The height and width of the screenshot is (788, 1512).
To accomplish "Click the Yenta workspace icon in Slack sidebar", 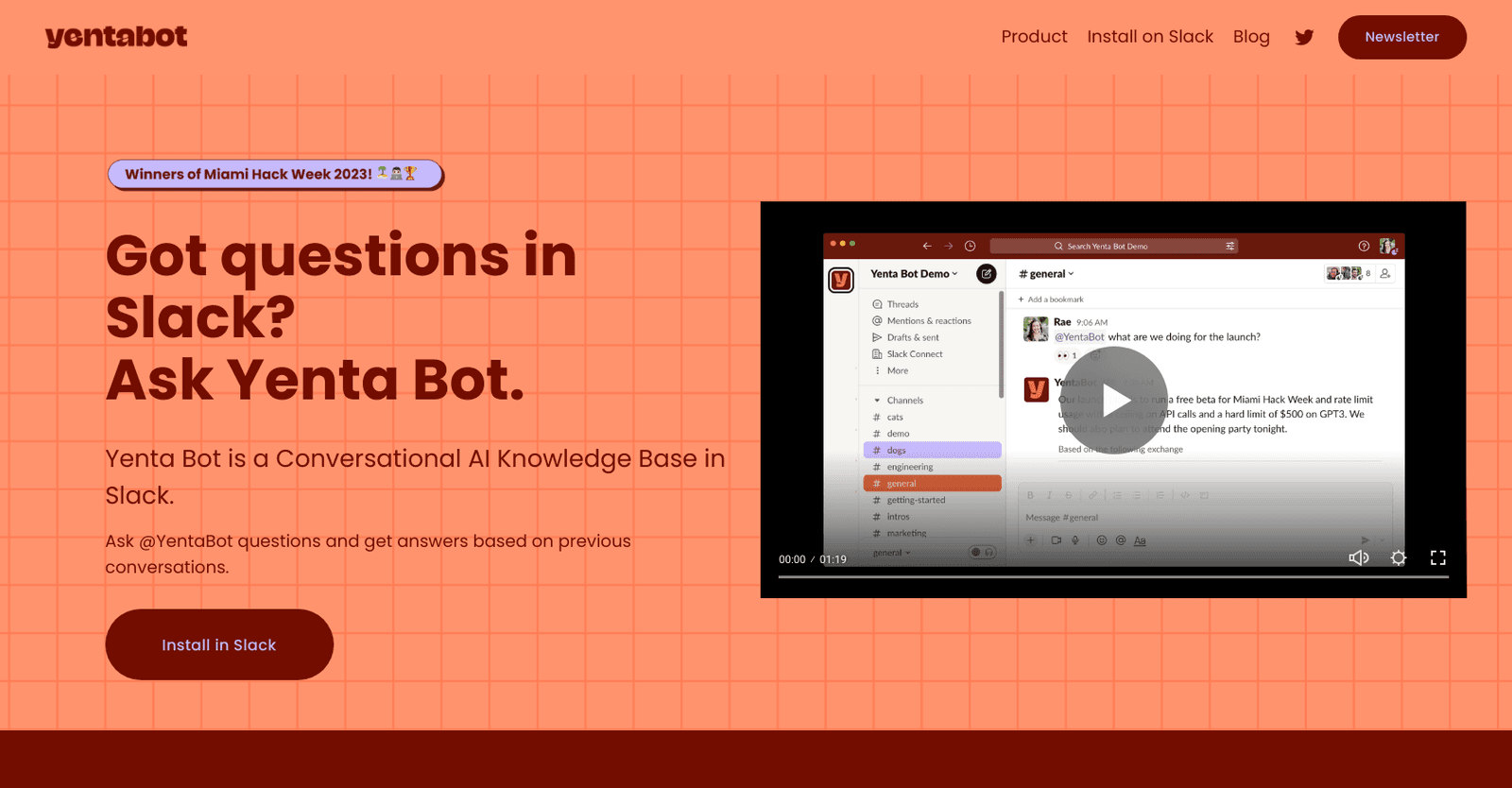I will pos(841,280).
